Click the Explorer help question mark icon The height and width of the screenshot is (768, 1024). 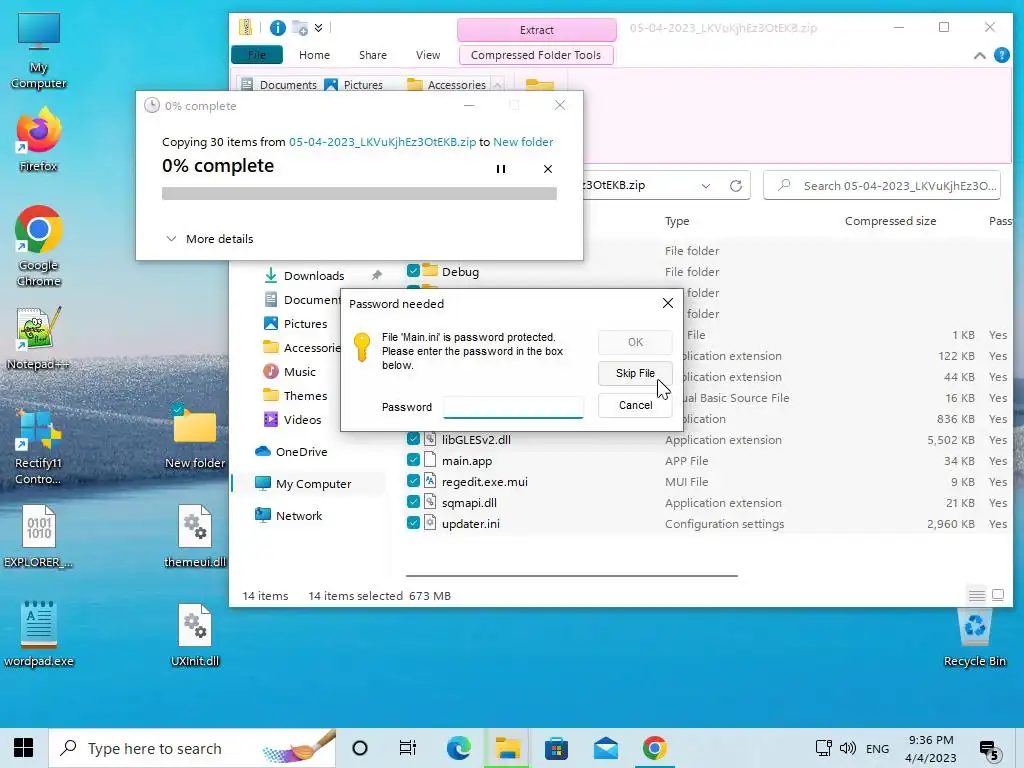[1002, 56]
